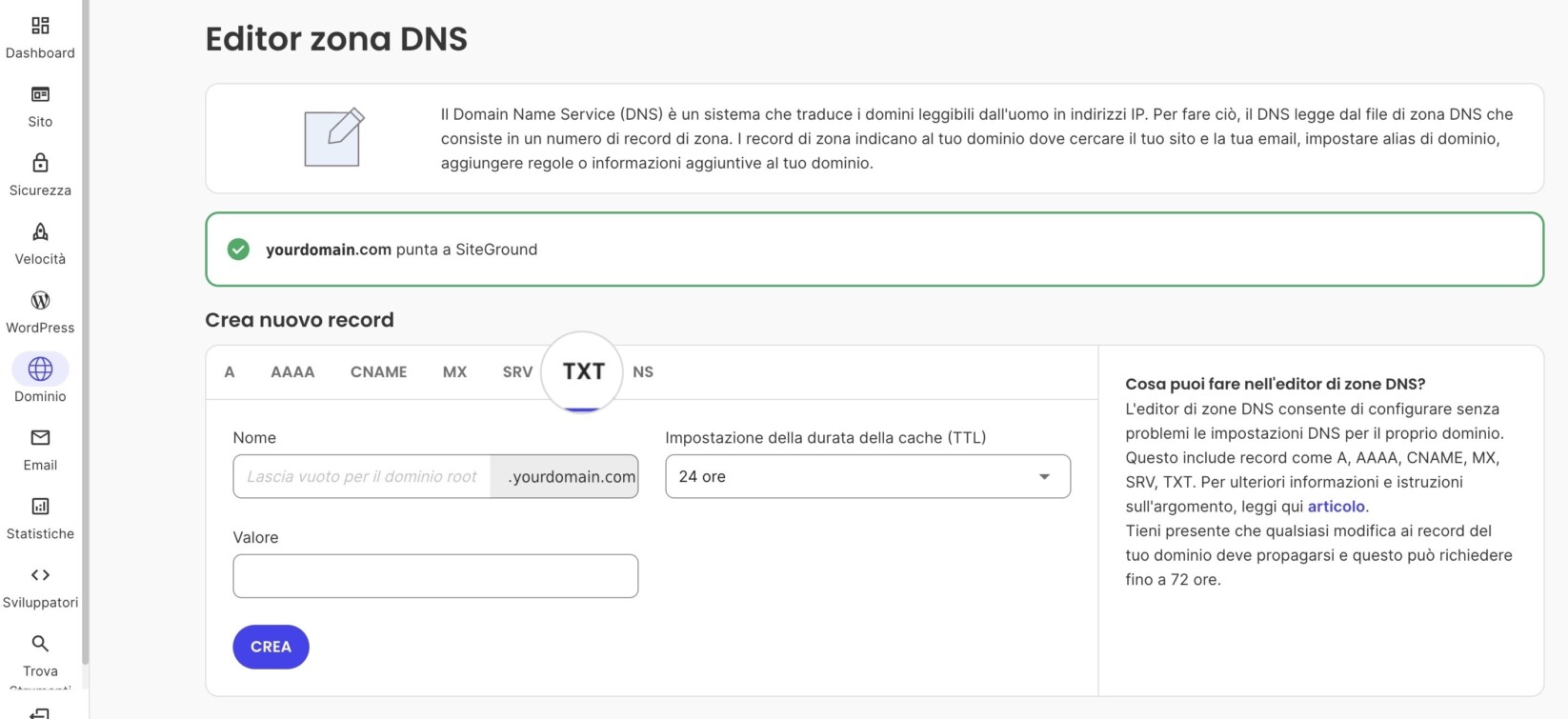Image resolution: width=1568 pixels, height=719 pixels.
Task: Open the Statistiche chart icon
Action: 40,506
